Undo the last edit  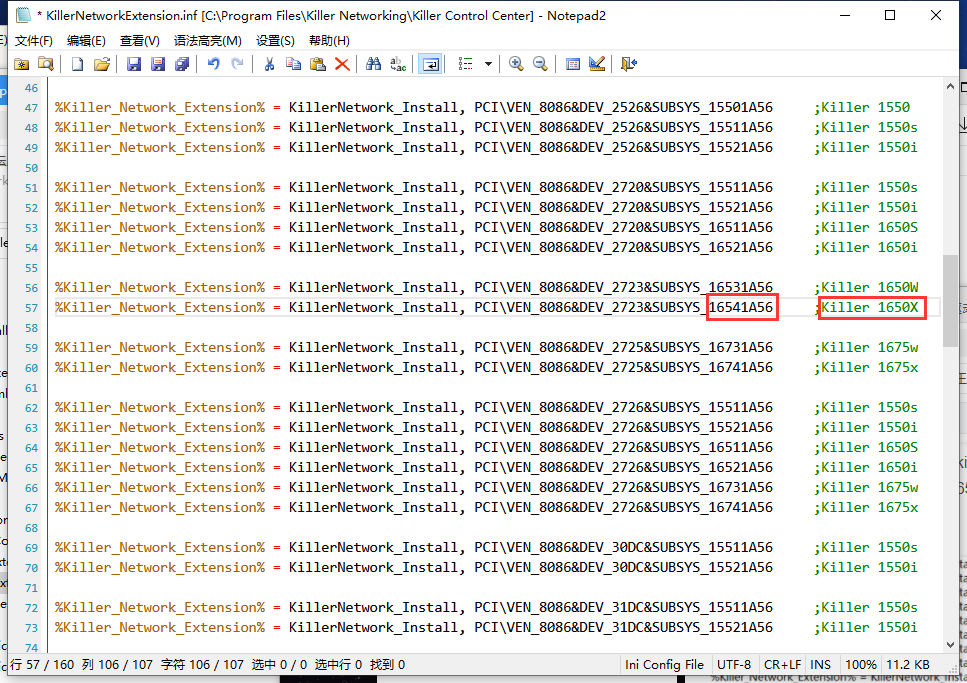[x=213, y=64]
